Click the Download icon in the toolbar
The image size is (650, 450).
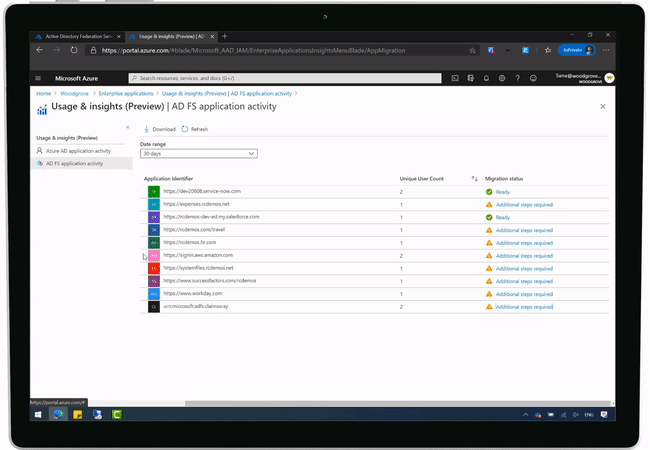tap(147, 129)
